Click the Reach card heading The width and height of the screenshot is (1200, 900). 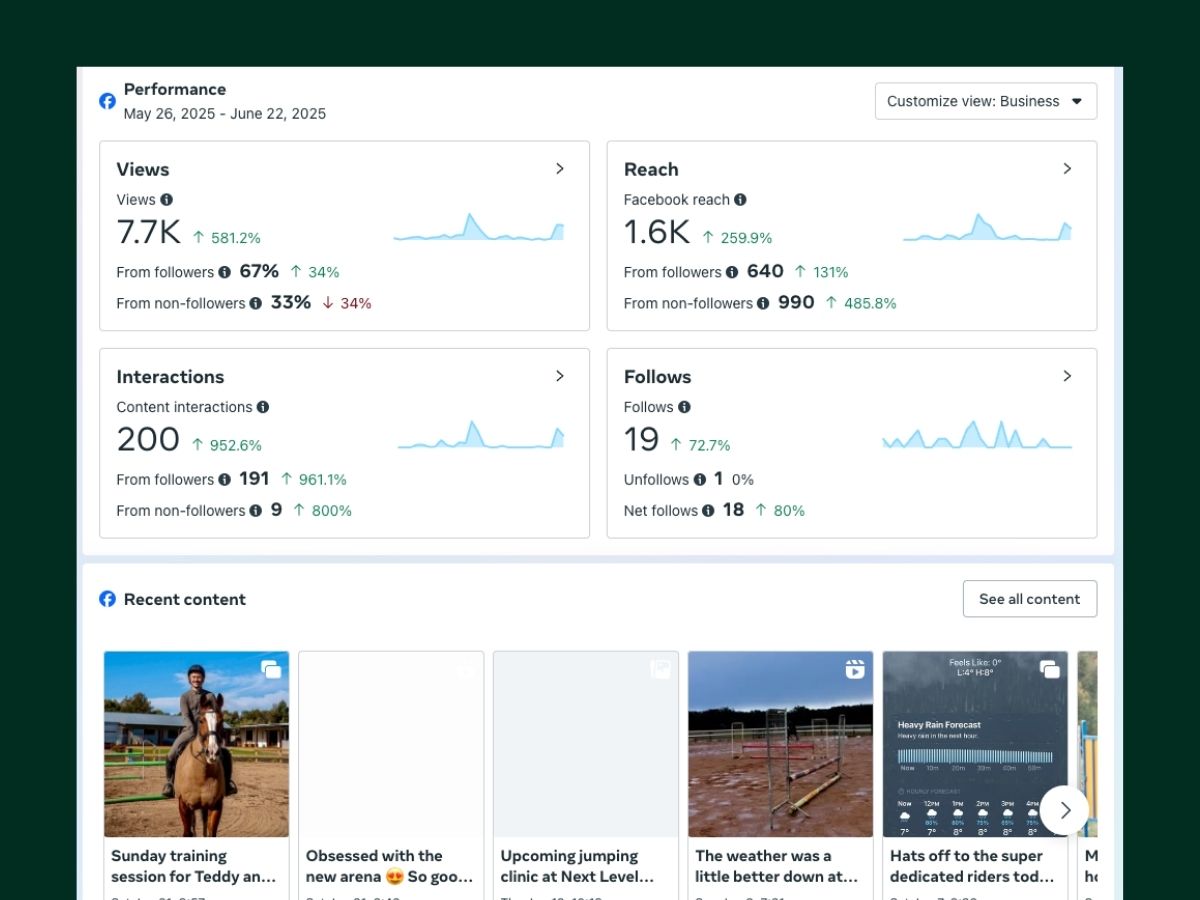tap(651, 169)
